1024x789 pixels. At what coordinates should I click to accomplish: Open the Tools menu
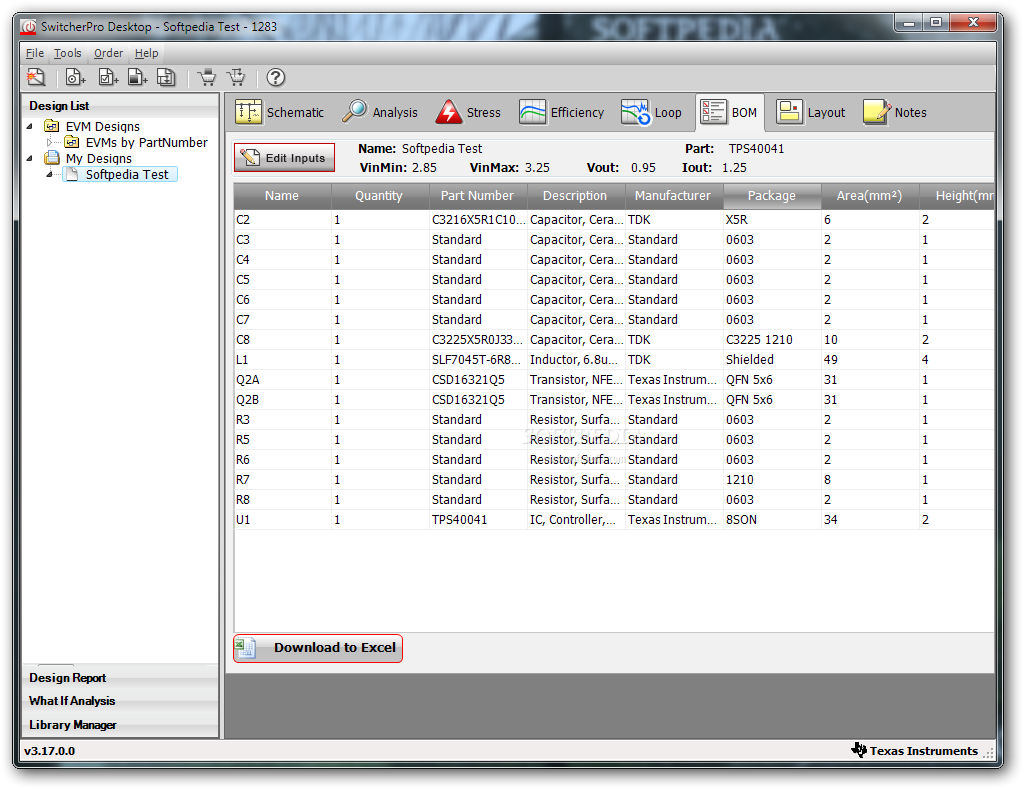click(67, 53)
